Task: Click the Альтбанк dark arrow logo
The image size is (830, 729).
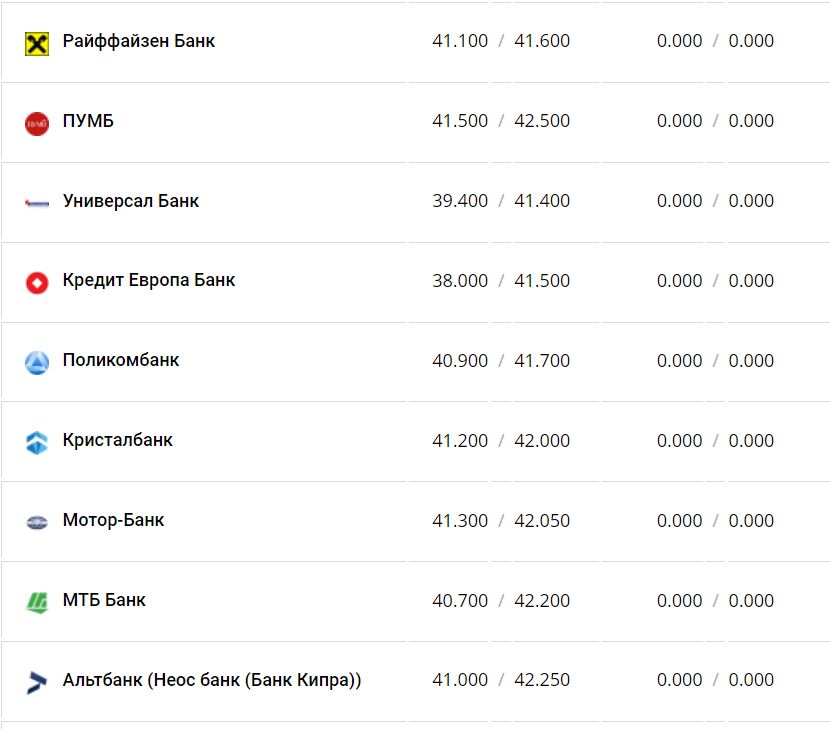Action: pyautogui.click(x=37, y=682)
